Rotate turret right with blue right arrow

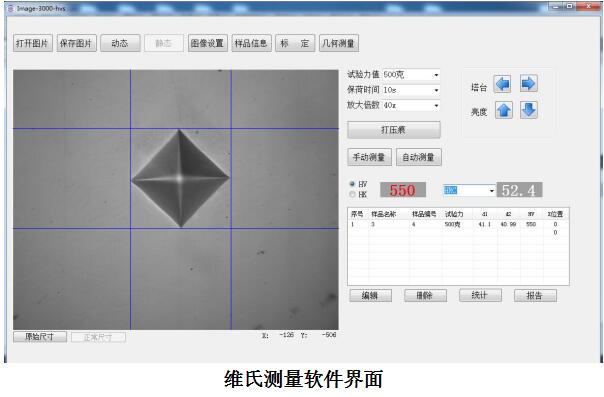(528, 84)
